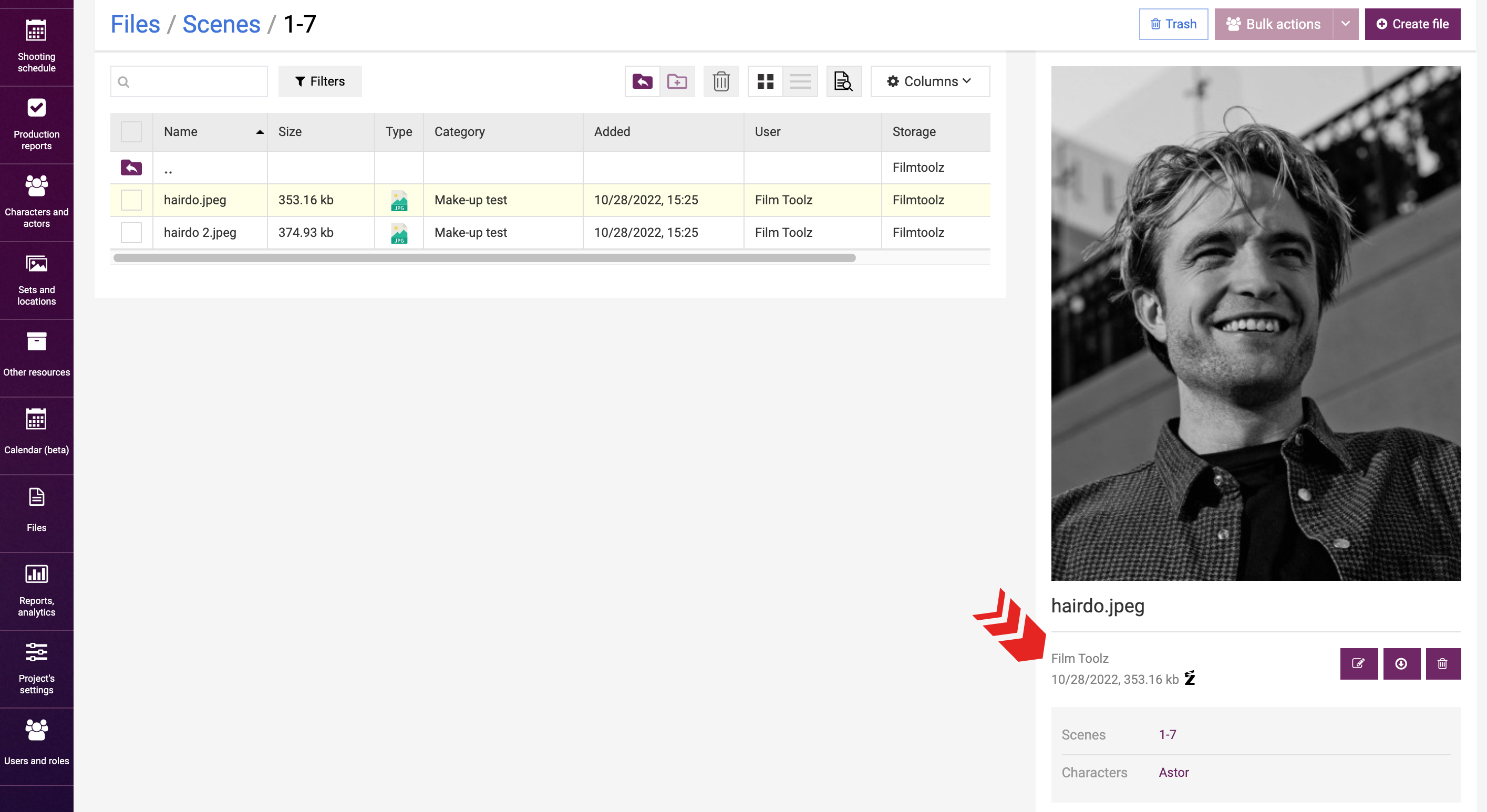1487x812 pixels.
Task: Go to the Files breadcrumb
Action: pos(135,24)
